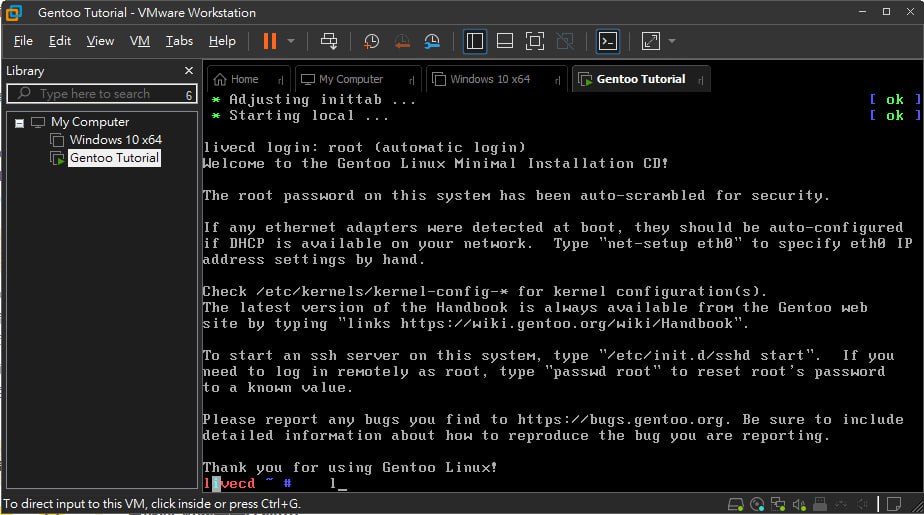924x515 pixels.
Task: Click the stretch guest display icon
Action: pos(651,41)
